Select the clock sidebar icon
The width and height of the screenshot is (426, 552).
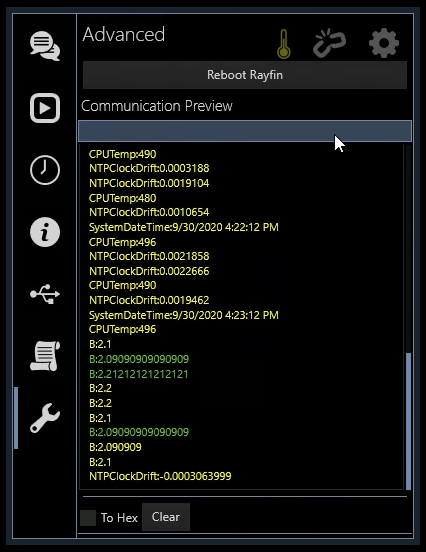pos(45,170)
